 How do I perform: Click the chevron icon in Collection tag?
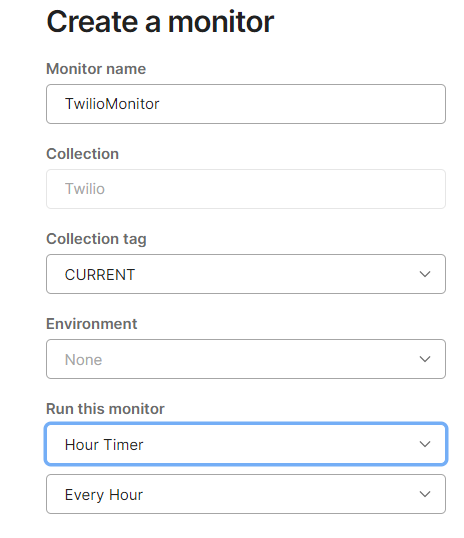pos(425,274)
